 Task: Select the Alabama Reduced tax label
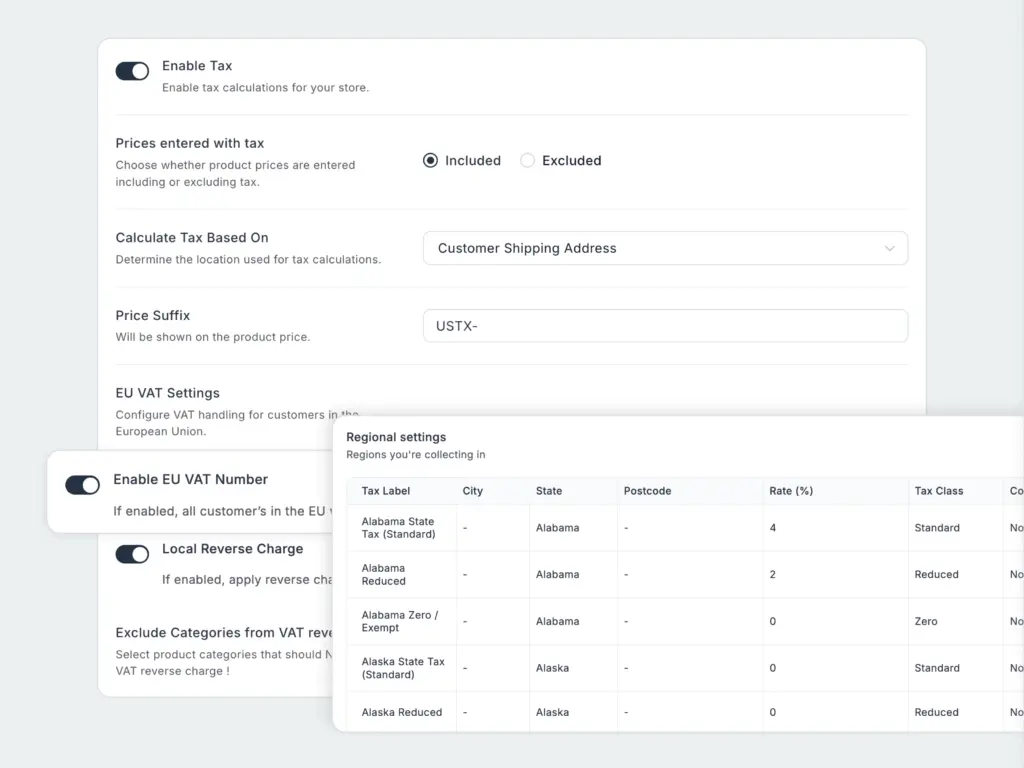383,575
